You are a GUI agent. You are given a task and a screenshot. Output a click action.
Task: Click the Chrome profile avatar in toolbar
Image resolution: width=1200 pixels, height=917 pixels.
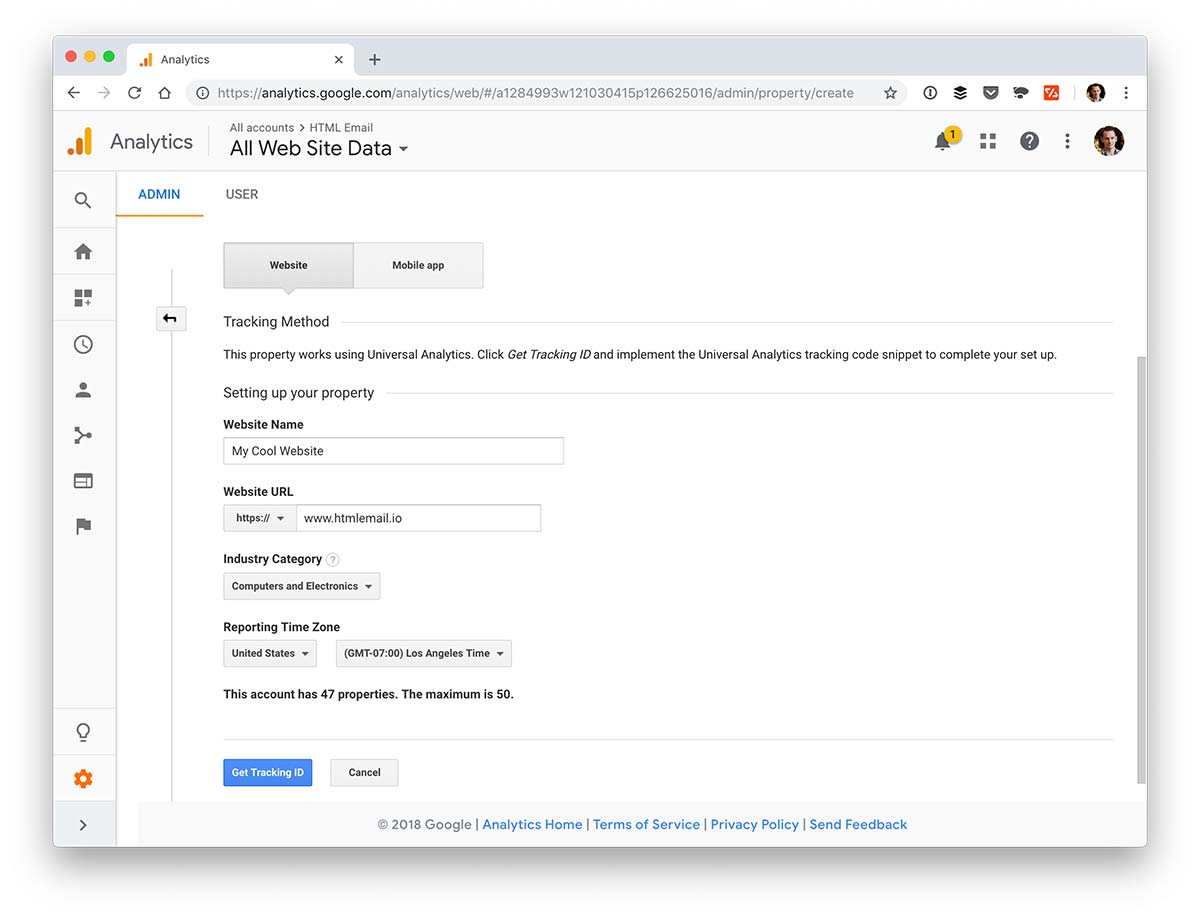[1096, 93]
